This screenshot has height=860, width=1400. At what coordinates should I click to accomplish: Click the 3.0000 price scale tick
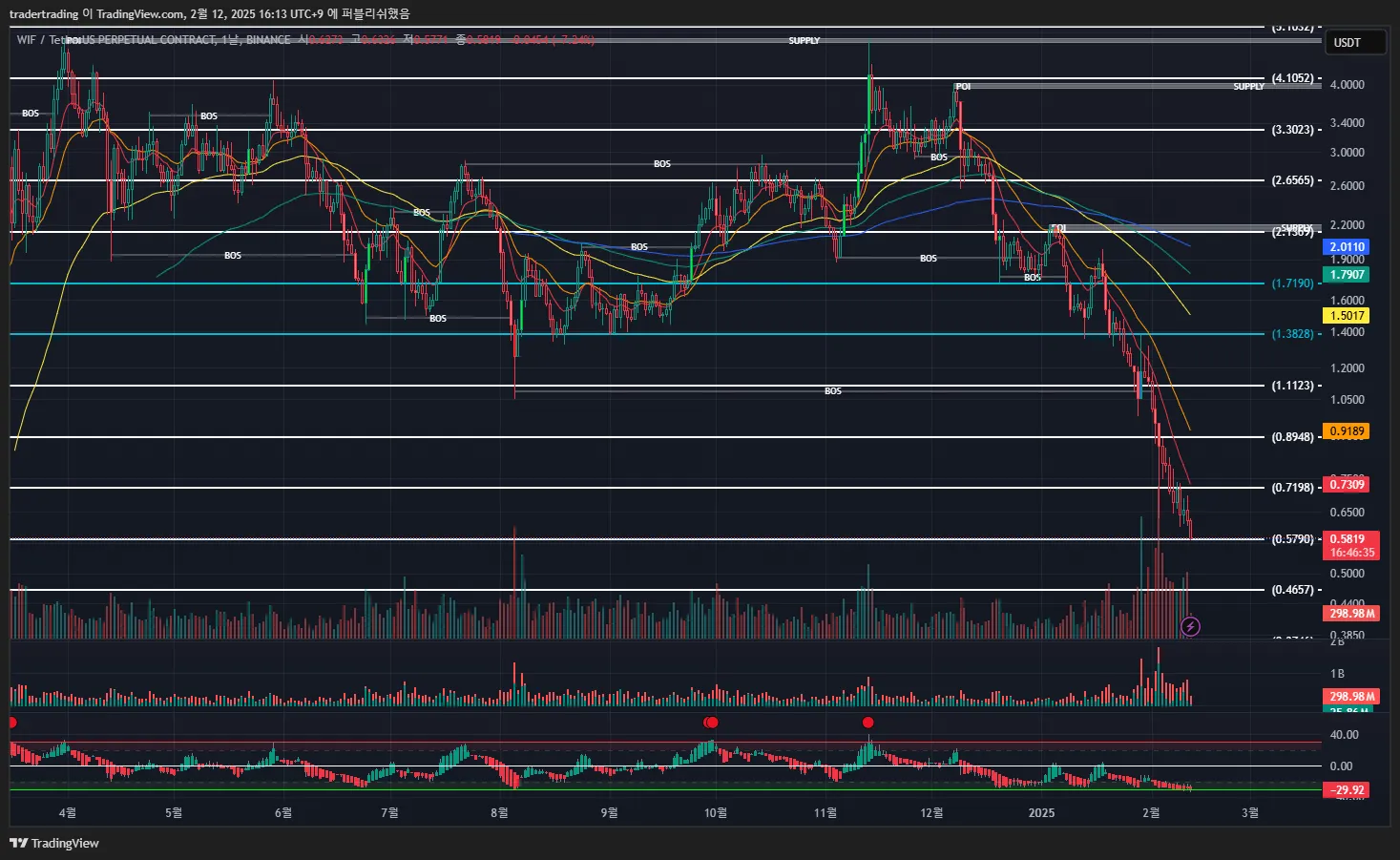1347,152
